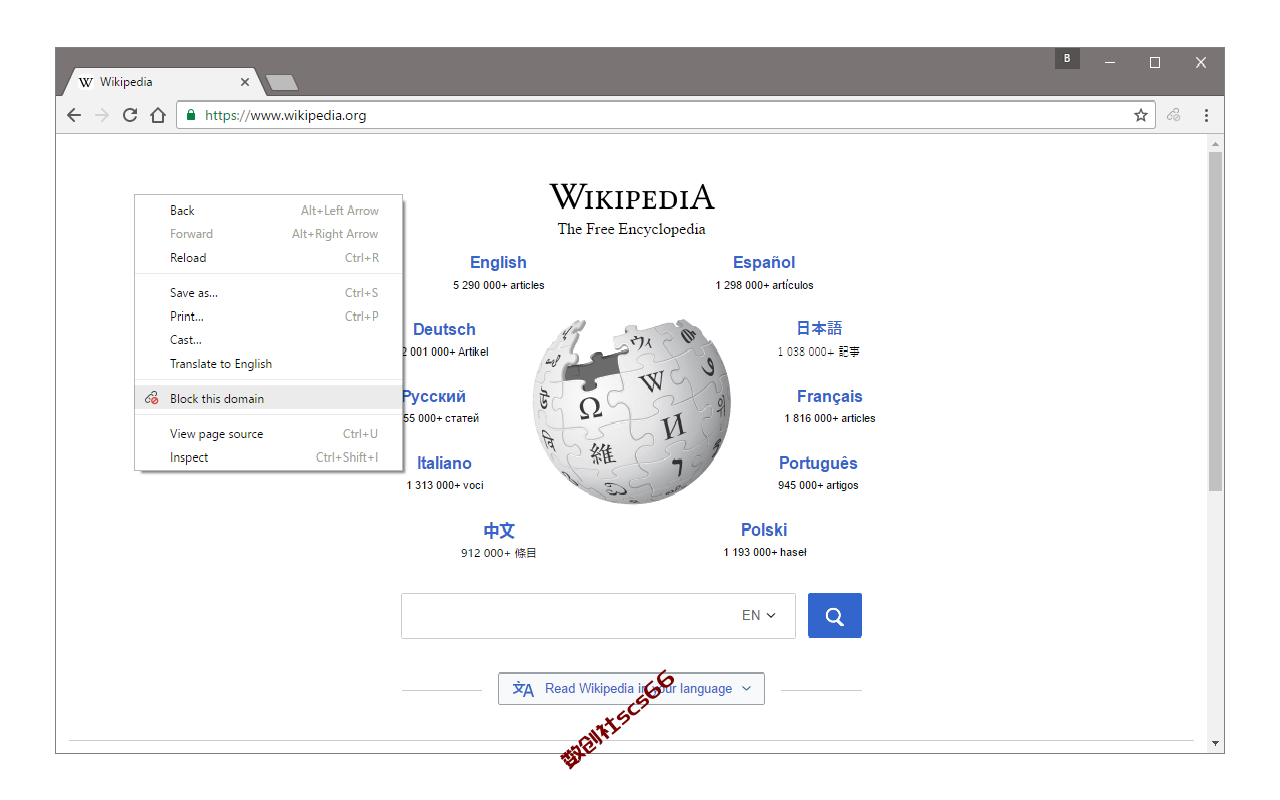Open a new tab
The width and height of the screenshot is (1280, 800).
tap(282, 82)
